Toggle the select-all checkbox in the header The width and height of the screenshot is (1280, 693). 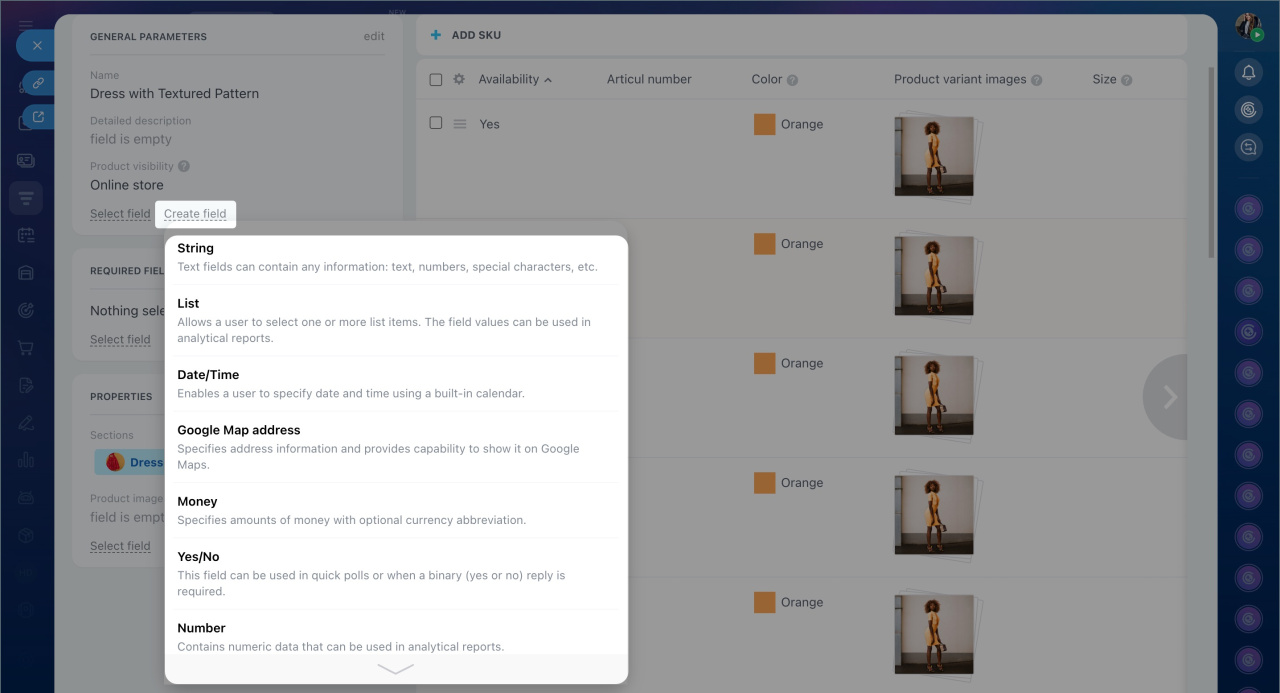tap(436, 80)
